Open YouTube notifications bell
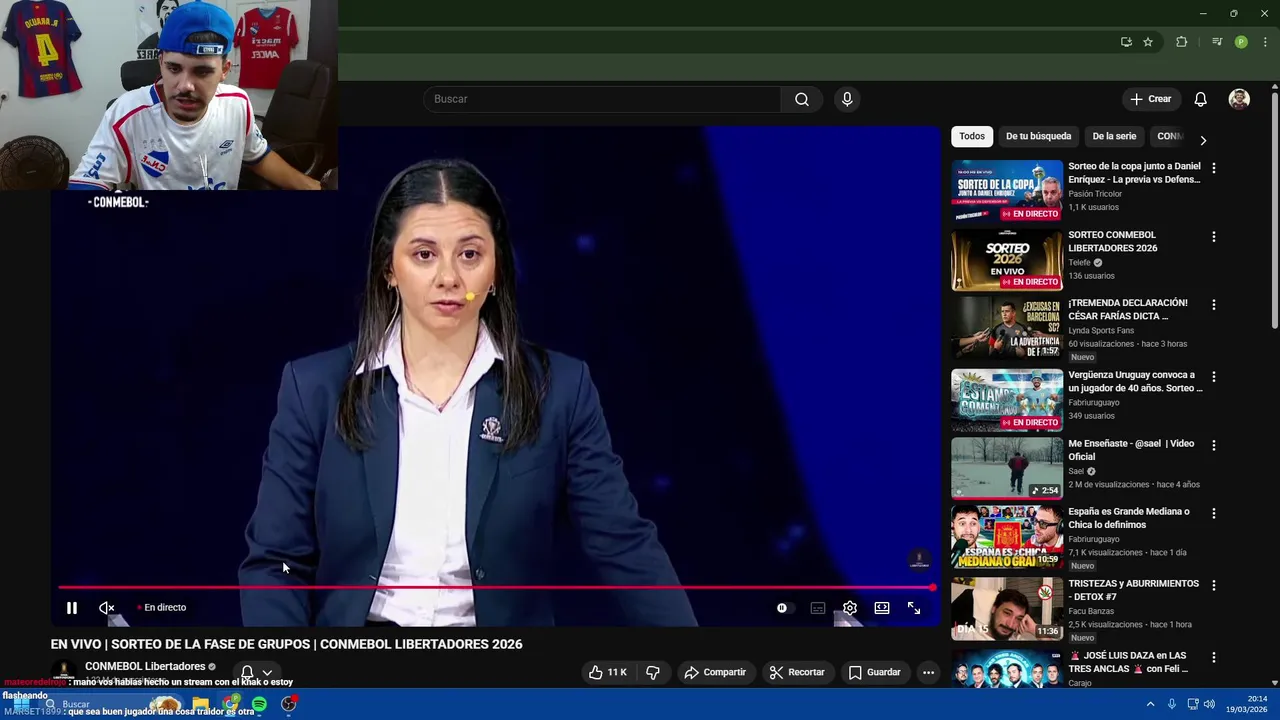The width and height of the screenshot is (1280, 720). [1201, 99]
